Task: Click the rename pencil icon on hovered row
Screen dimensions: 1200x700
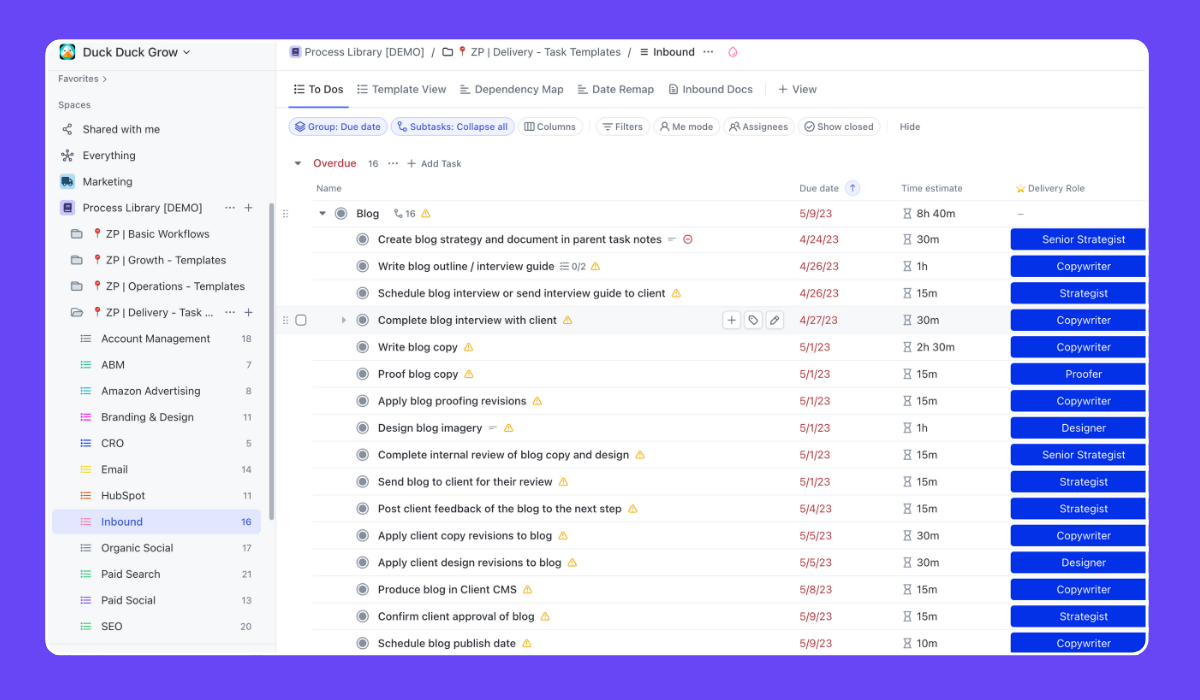Action: (x=775, y=320)
